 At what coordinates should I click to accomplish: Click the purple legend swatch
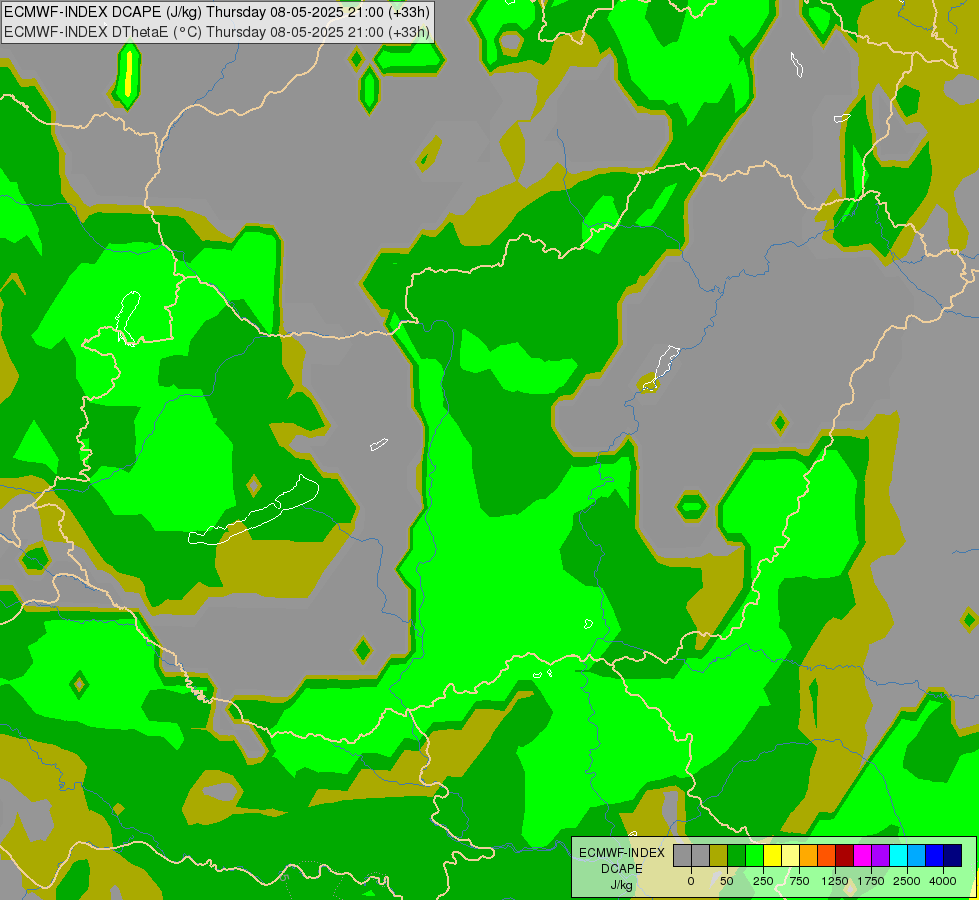[x=880, y=855]
